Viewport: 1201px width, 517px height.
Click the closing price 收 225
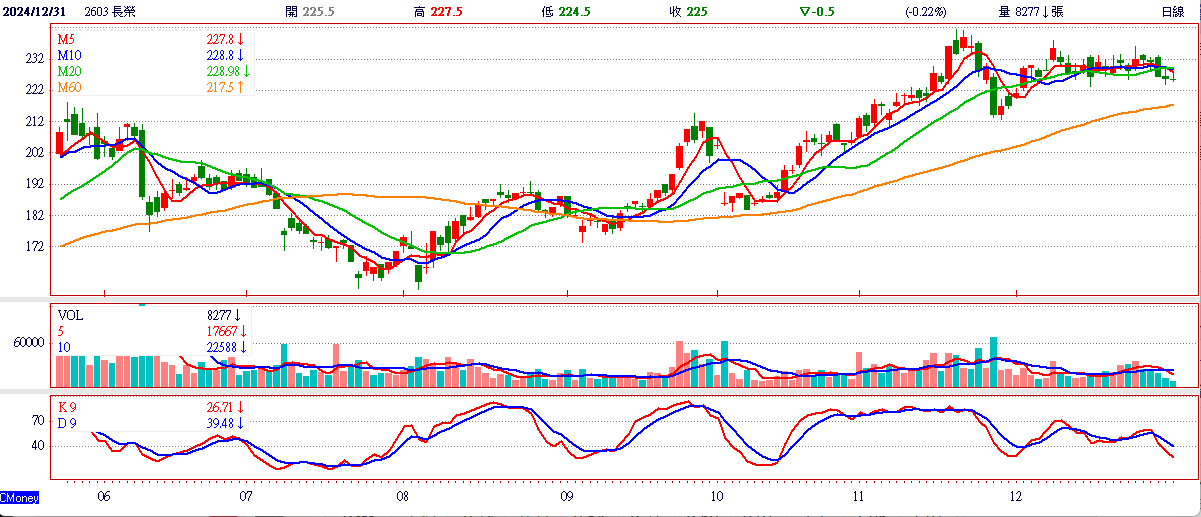[689, 12]
